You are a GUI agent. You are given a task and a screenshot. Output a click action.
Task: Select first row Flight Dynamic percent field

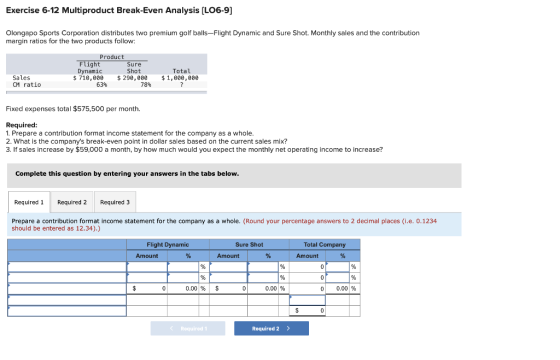click(183, 267)
